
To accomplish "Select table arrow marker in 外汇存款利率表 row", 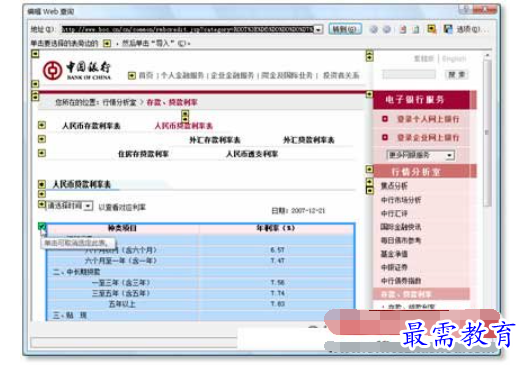I will (42, 139).
